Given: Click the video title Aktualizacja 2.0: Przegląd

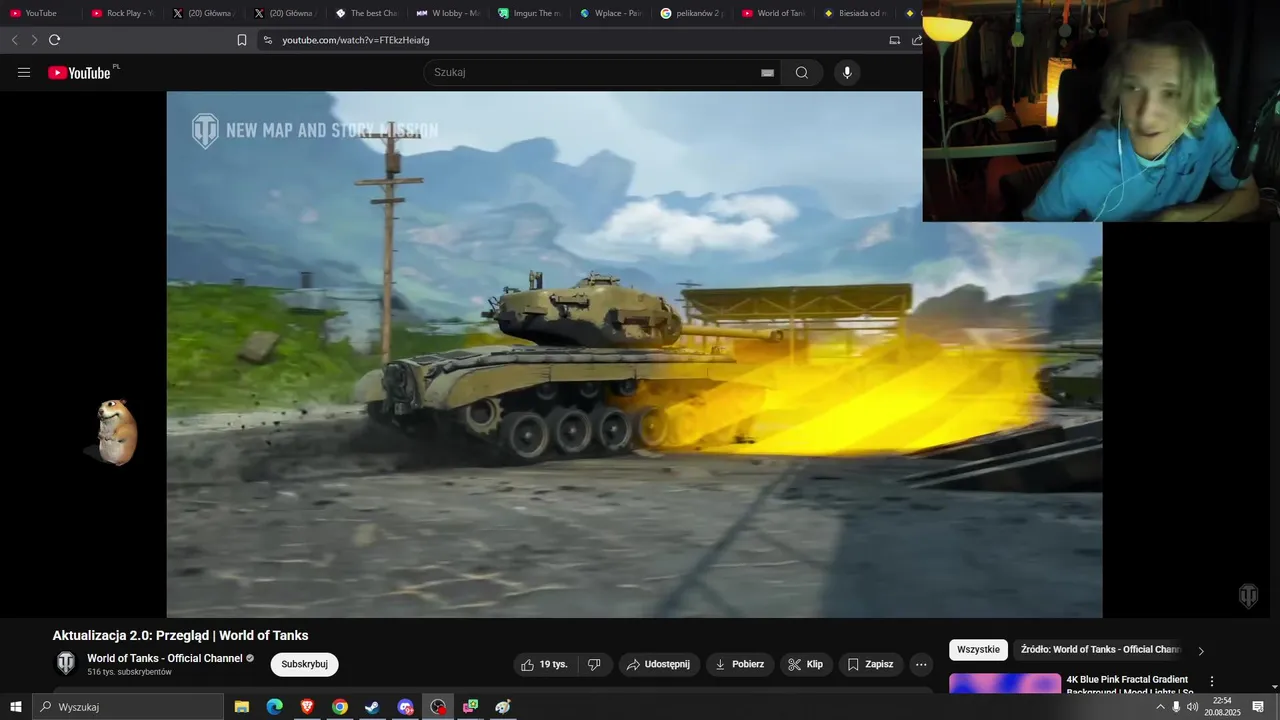Looking at the screenshot, I should 180,635.
